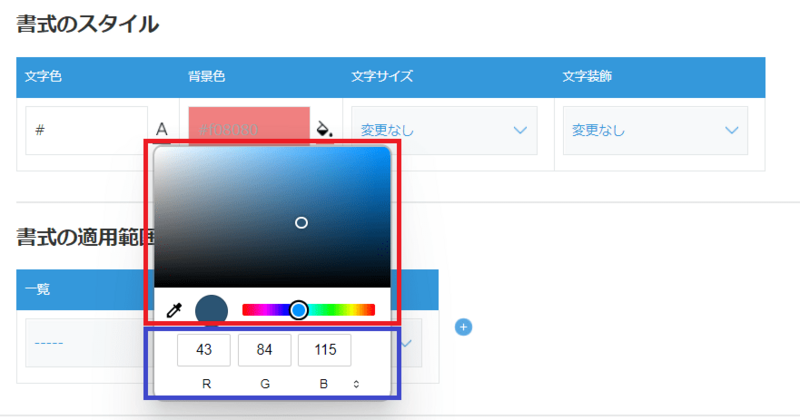Click the 背景色 column header
The image size is (800, 420).
pyautogui.click(x=208, y=76)
